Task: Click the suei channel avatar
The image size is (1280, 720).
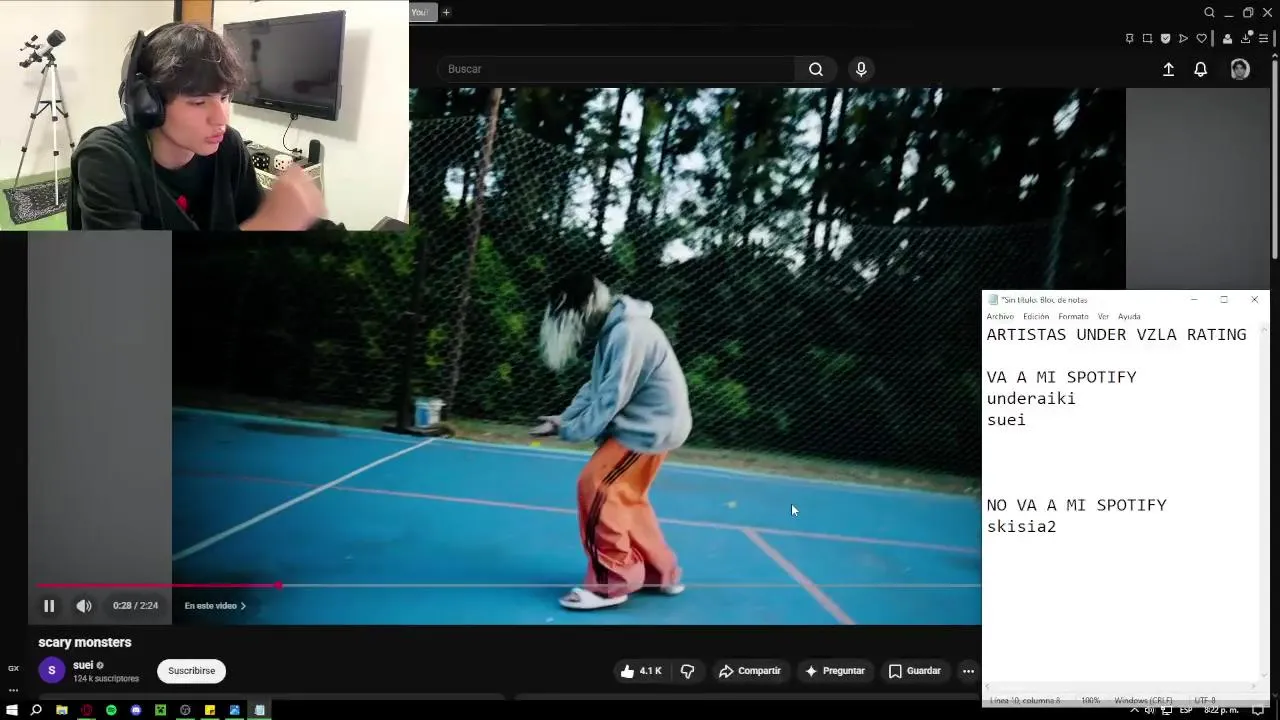Action: pyautogui.click(x=52, y=671)
